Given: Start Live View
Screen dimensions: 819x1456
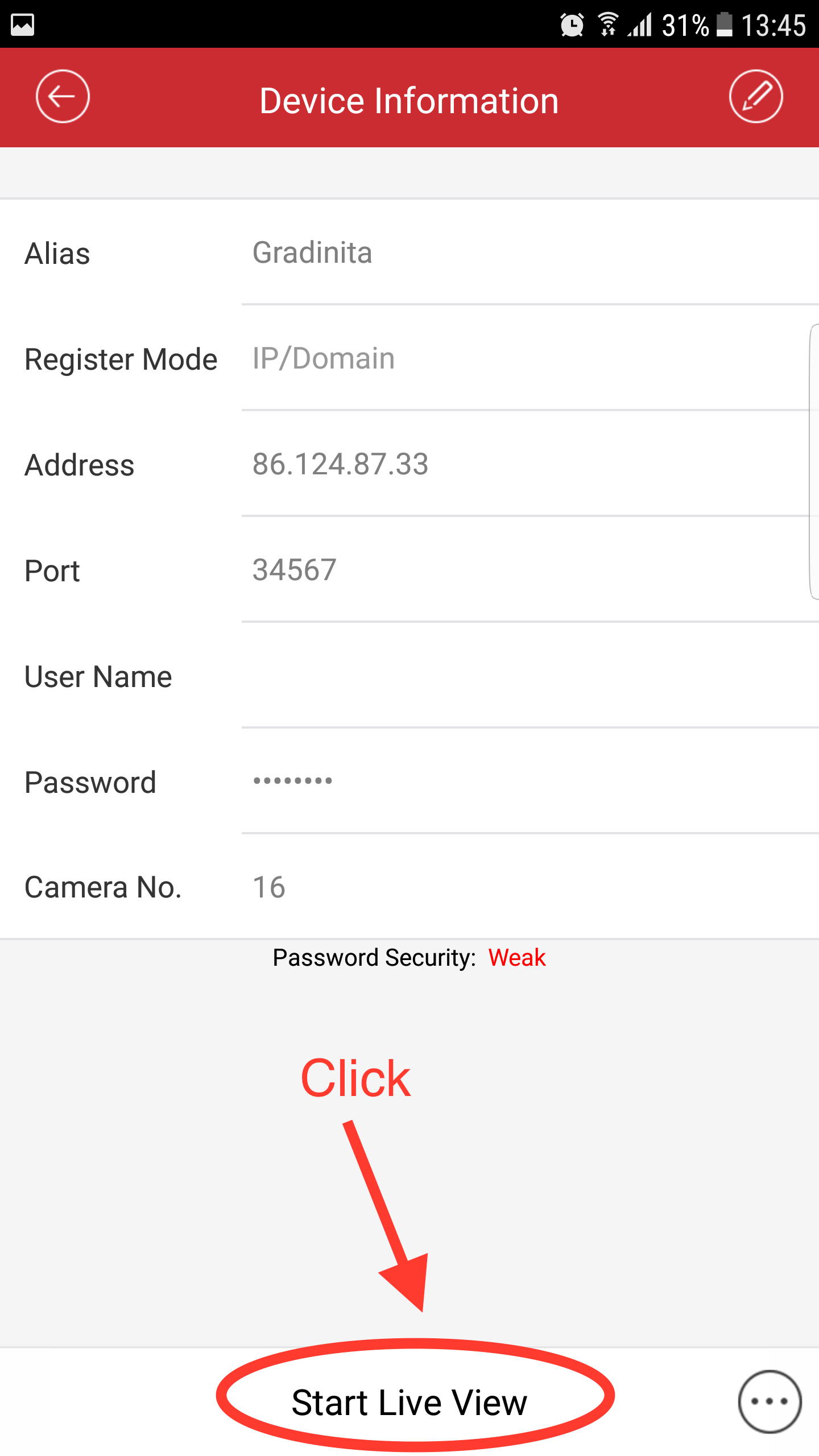Looking at the screenshot, I should point(409,1403).
